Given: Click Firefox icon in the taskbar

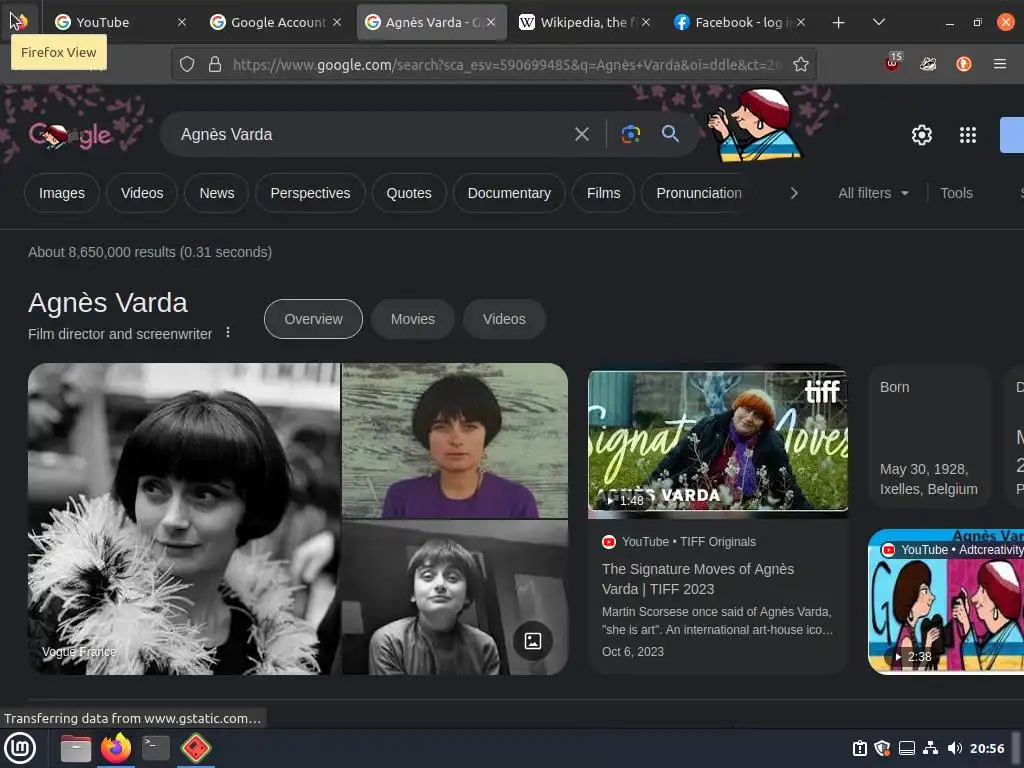Looking at the screenshot, I should click(x=116, y=748).
